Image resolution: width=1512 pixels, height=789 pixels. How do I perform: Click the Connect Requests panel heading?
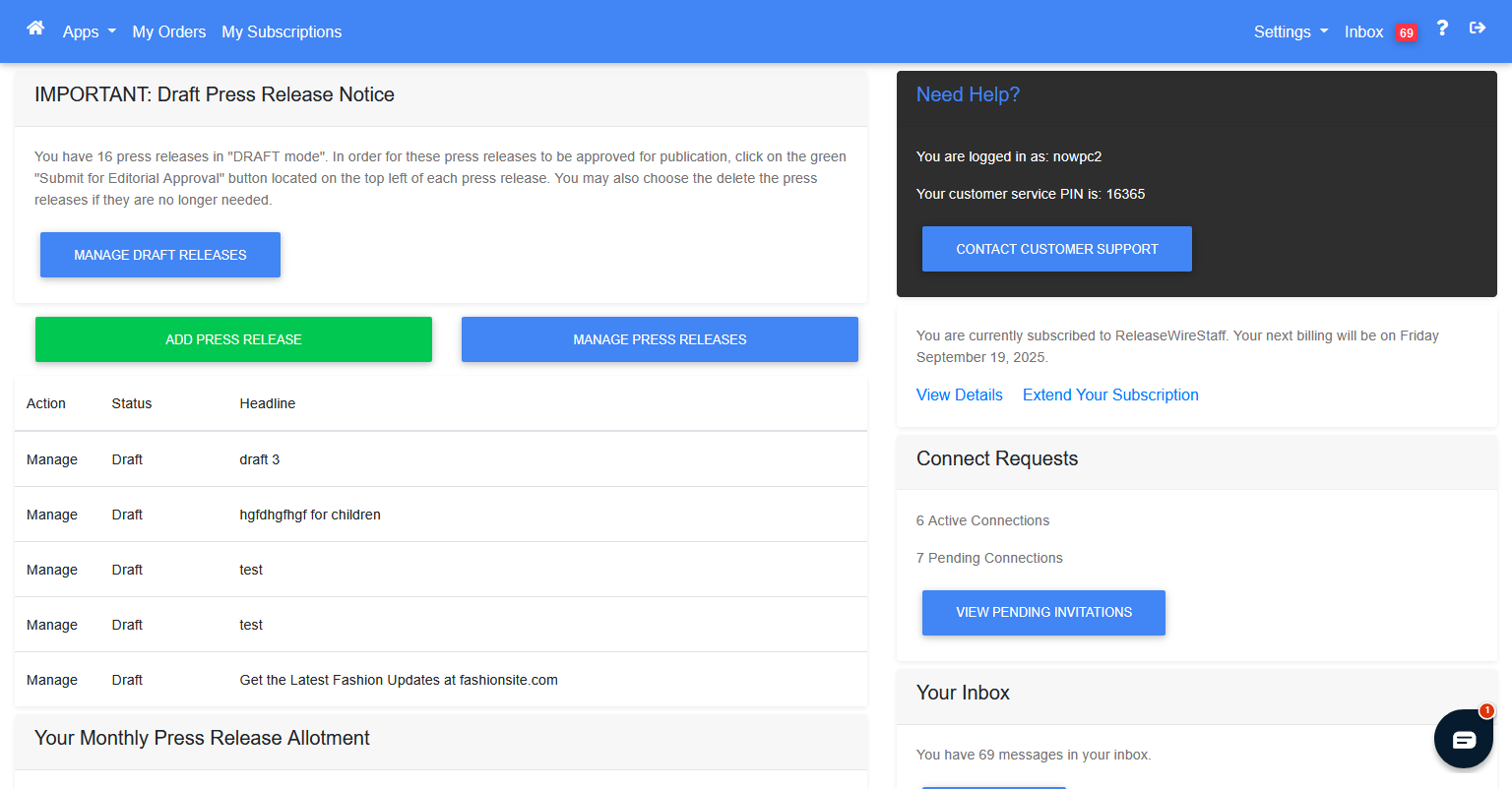(997, 458)
